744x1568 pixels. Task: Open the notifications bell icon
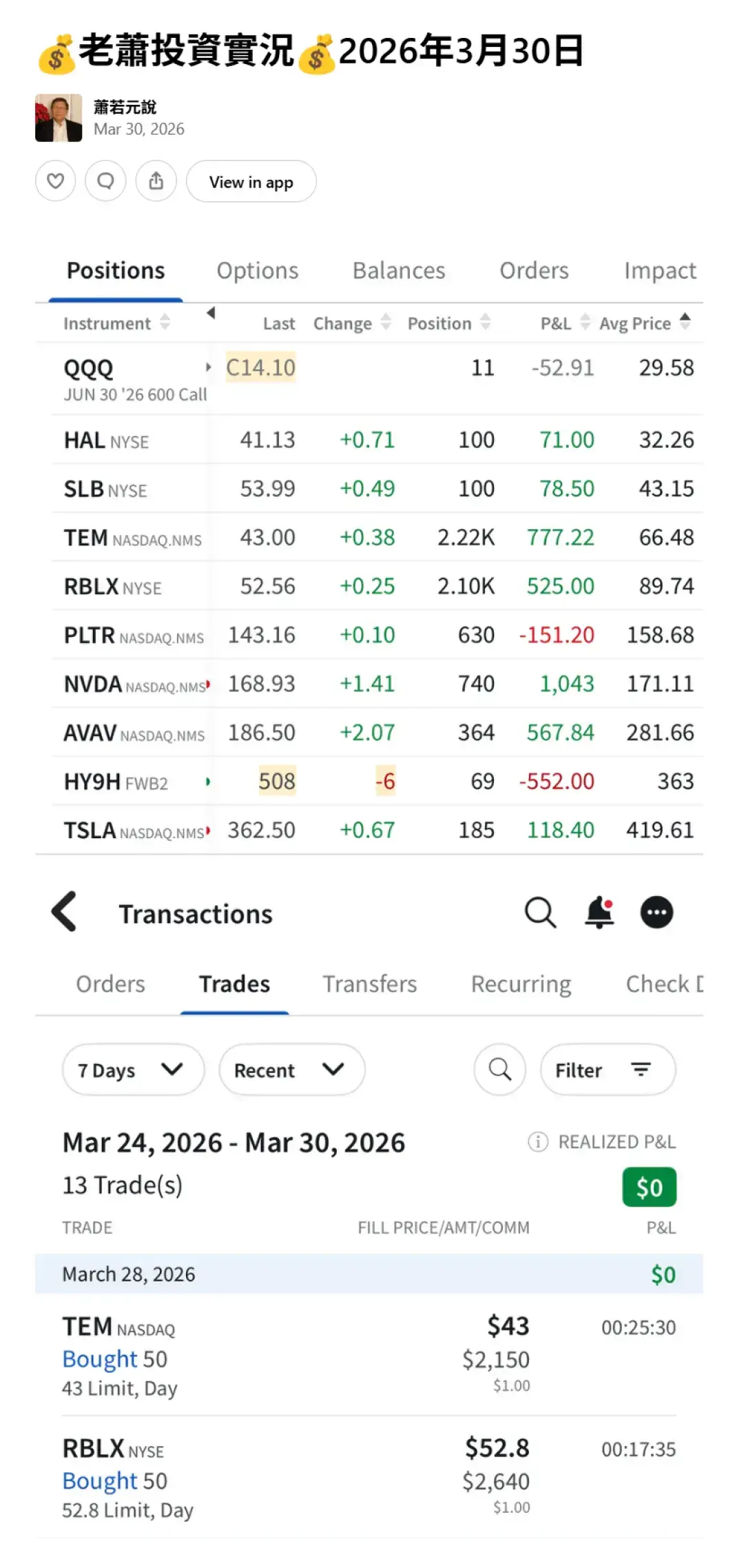click(x=599, y=913)
